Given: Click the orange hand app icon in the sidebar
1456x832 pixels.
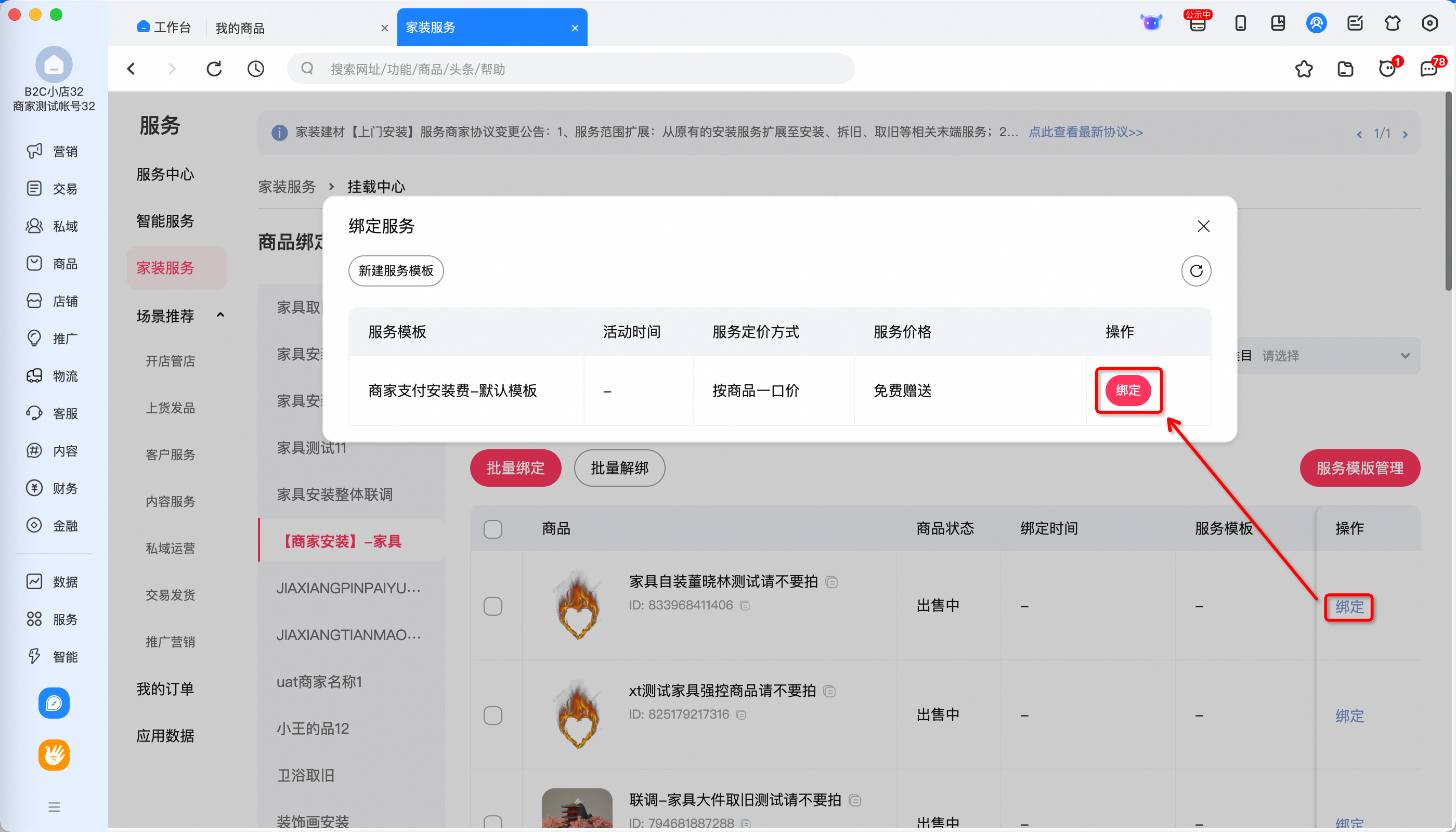Looking at the screenshot, I should click(54, 755).
